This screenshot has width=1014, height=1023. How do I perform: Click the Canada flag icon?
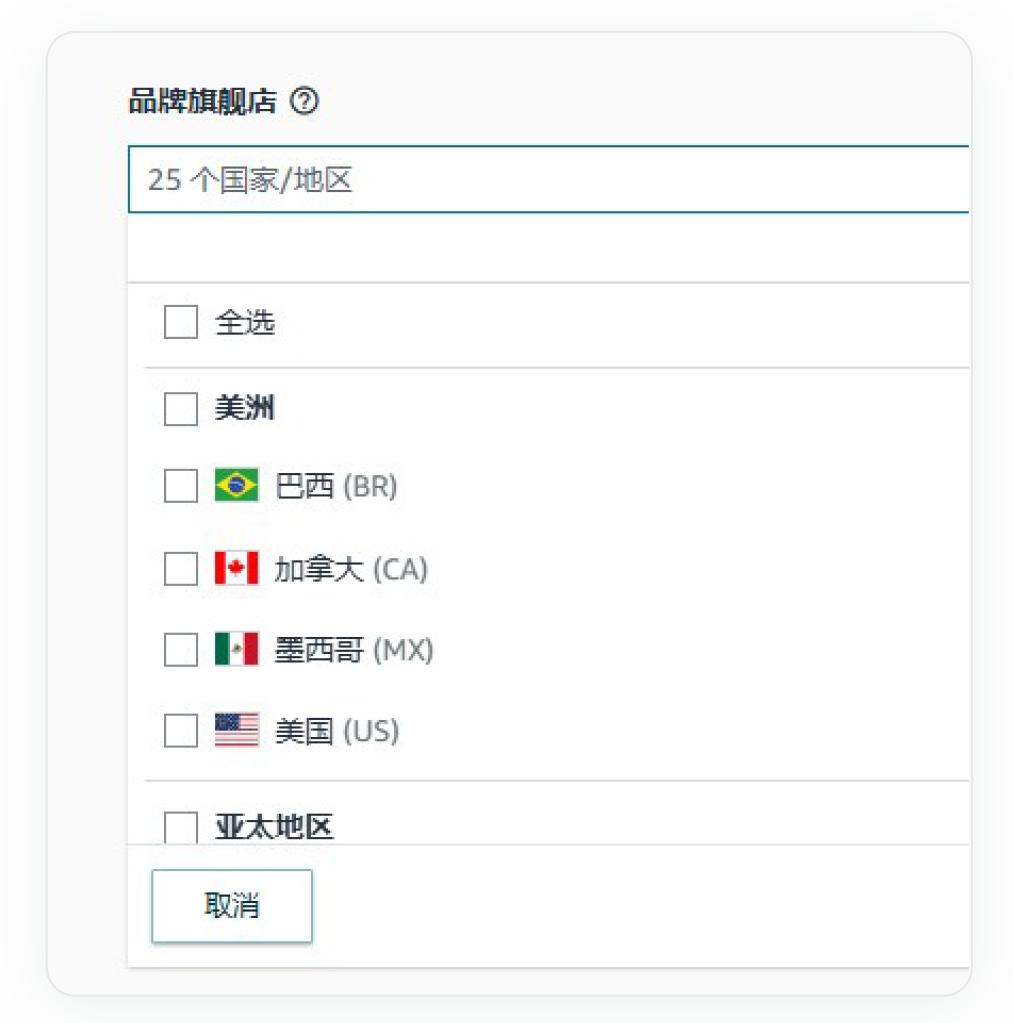(236, 569)
